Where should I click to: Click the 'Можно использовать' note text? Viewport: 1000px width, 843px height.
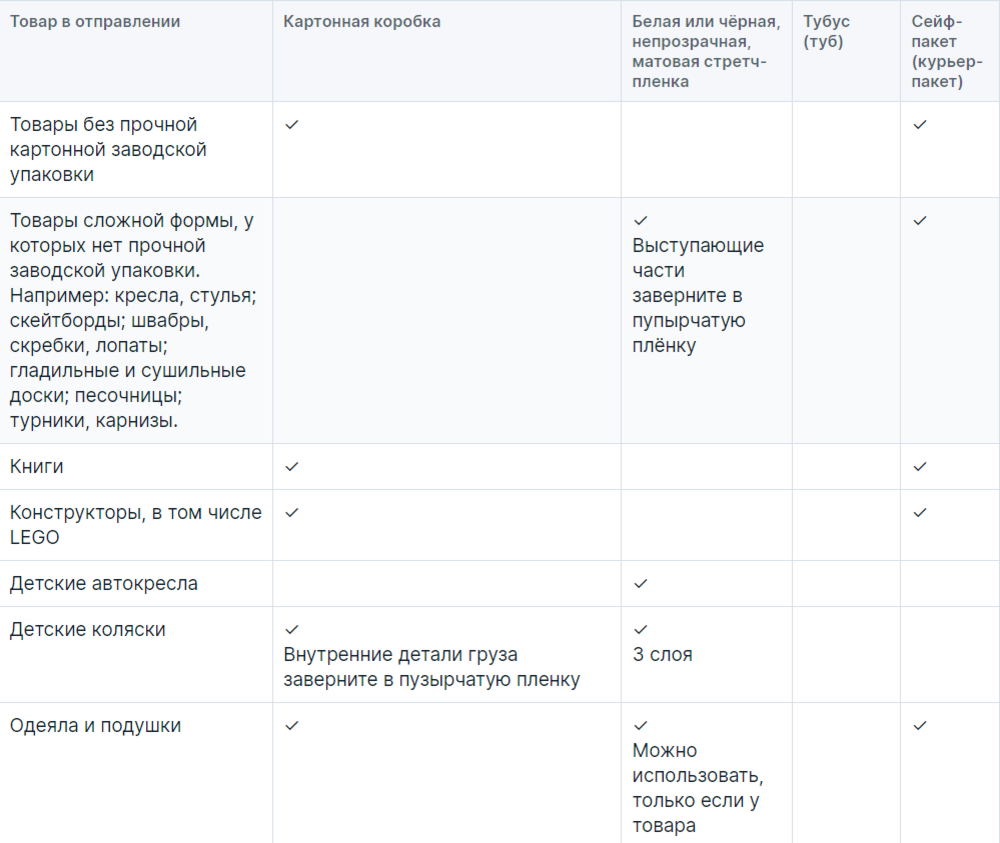pyautogui.click(x=697, y=763)
